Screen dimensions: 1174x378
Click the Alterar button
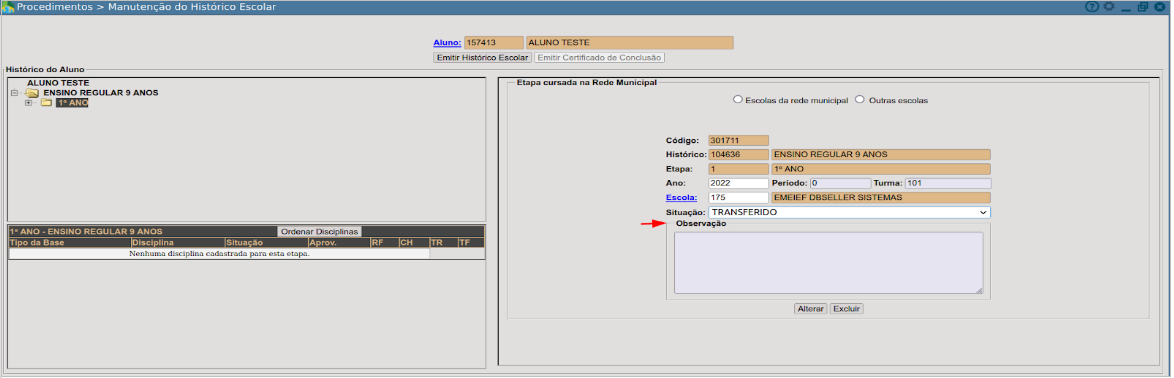[810, 308]
